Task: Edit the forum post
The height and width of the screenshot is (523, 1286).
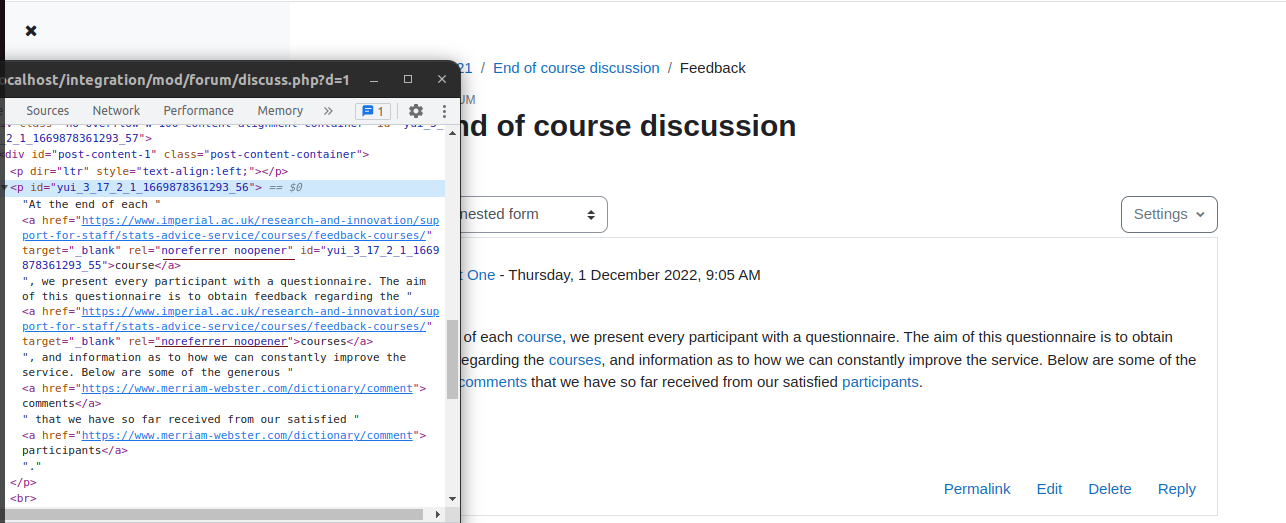Action: point(1049,489)
